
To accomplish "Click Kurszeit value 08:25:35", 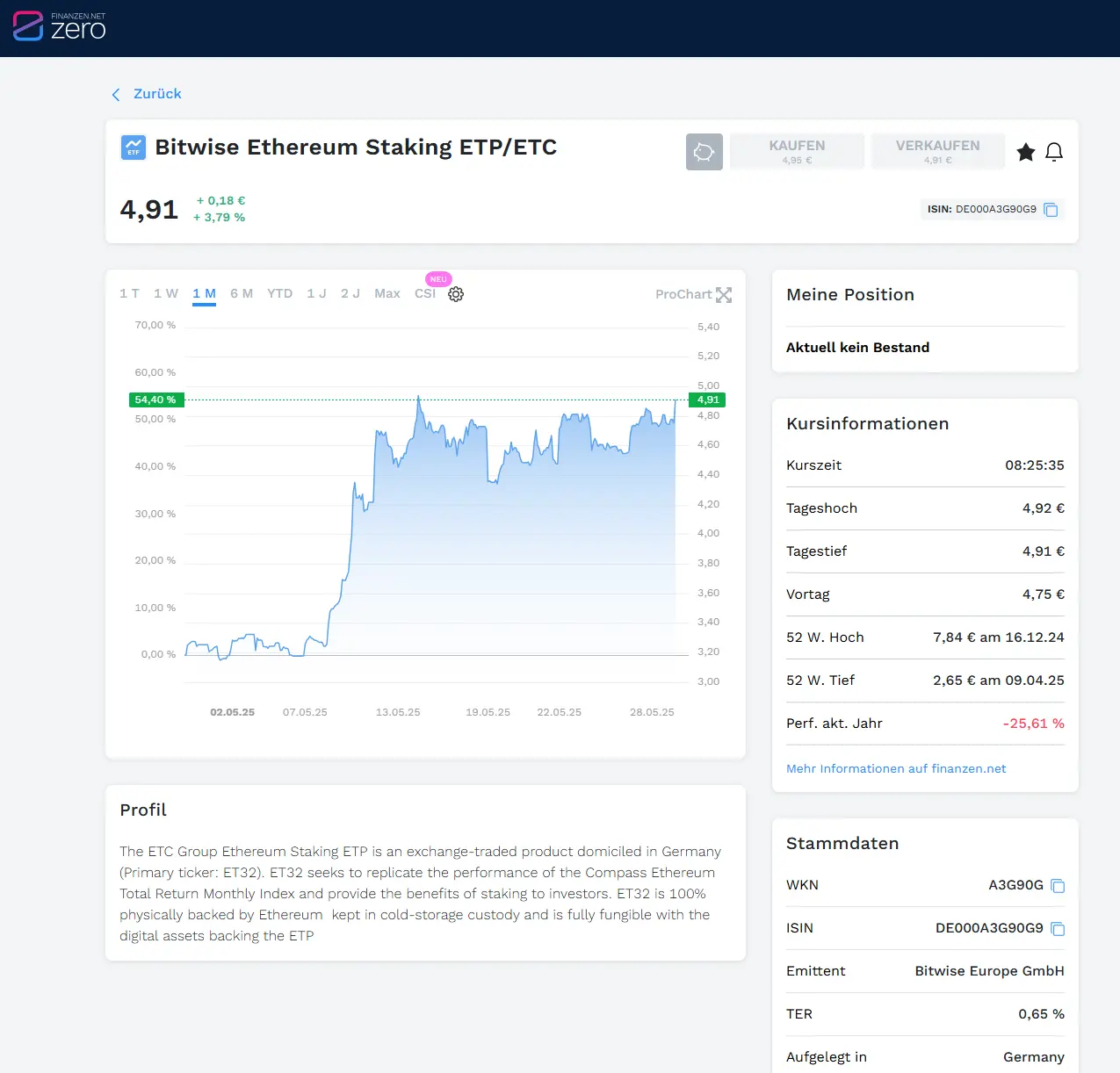I will [1035, 465].
